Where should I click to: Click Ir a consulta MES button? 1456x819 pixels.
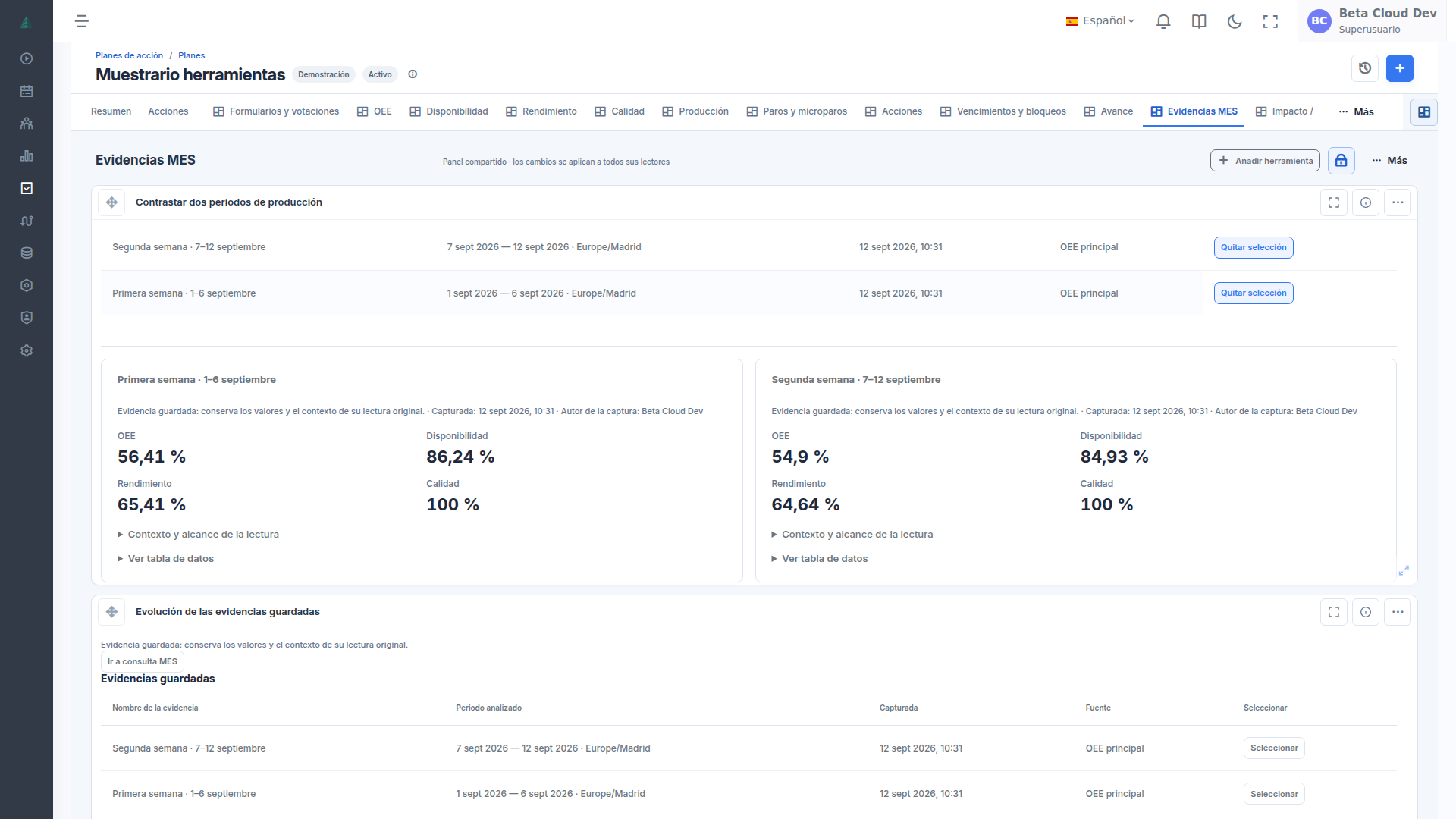pyautogui.click(x=143, y=662)
